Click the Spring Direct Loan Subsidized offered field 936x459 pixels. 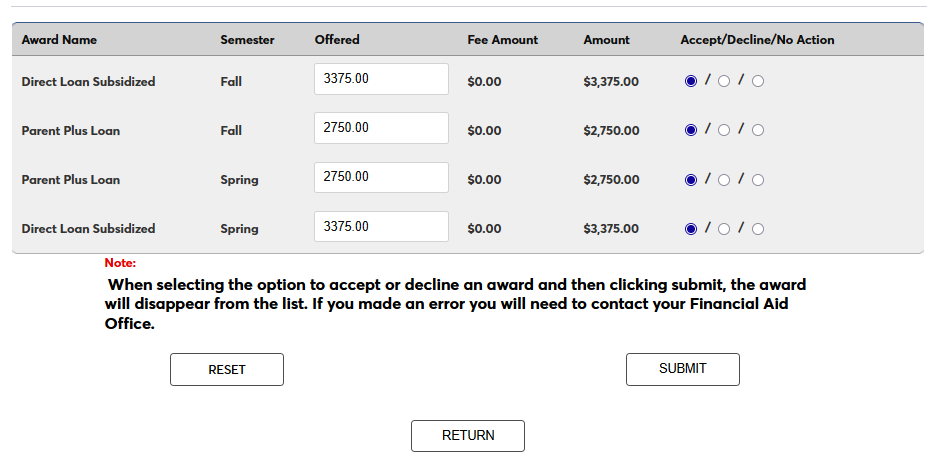(x=381, y=227)
